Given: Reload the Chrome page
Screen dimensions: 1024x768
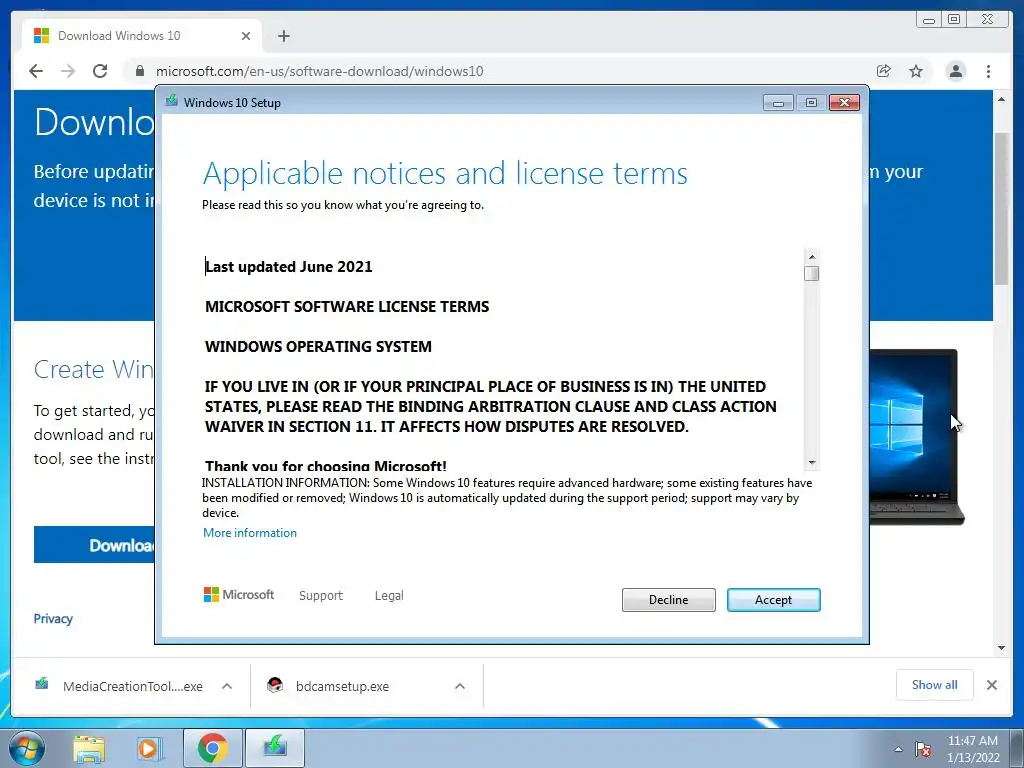Looking at the screenshot, I should pyautogui.click(x=100, y=71).
